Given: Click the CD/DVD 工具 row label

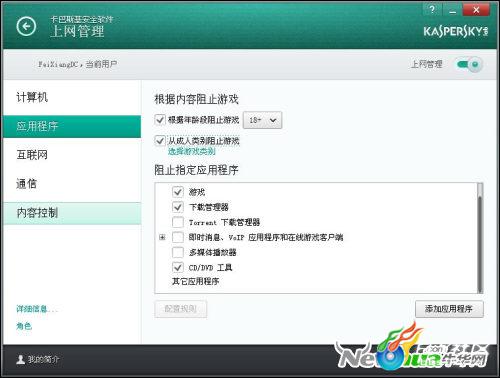Looking at the screenshot, I should point(210,267).
